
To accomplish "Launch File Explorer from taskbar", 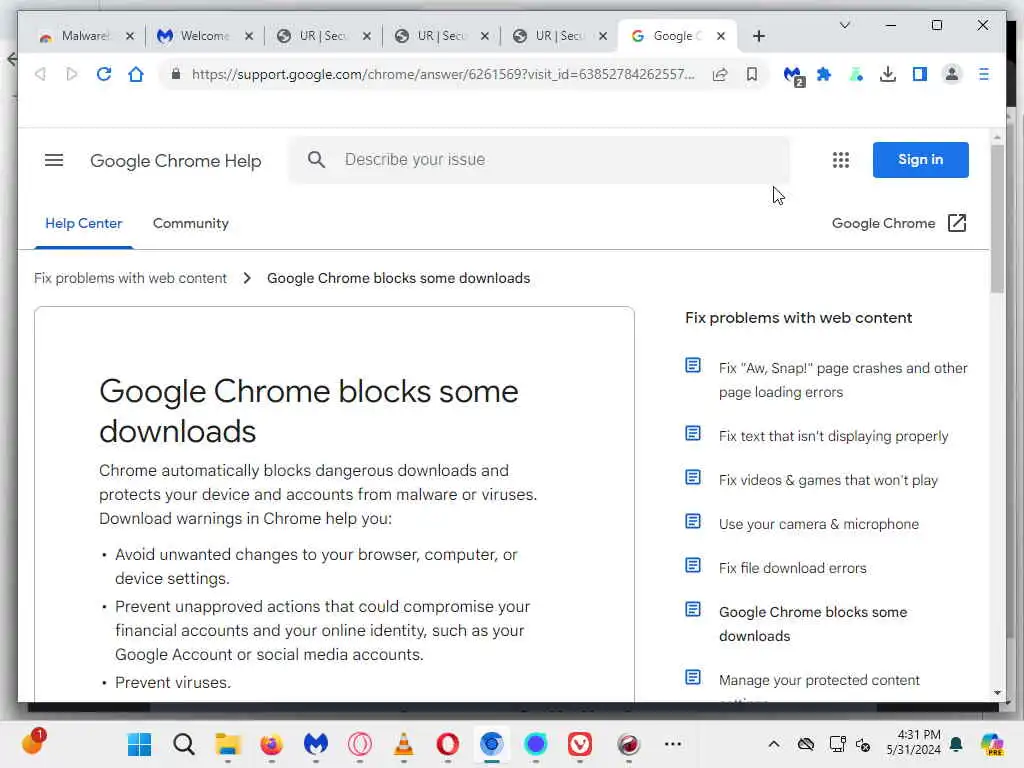I will [x=228, y=744].
